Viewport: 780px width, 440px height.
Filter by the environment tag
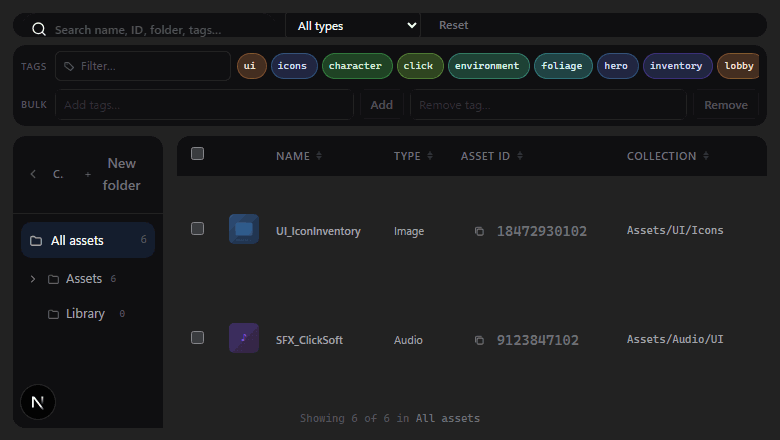(488, 66)
